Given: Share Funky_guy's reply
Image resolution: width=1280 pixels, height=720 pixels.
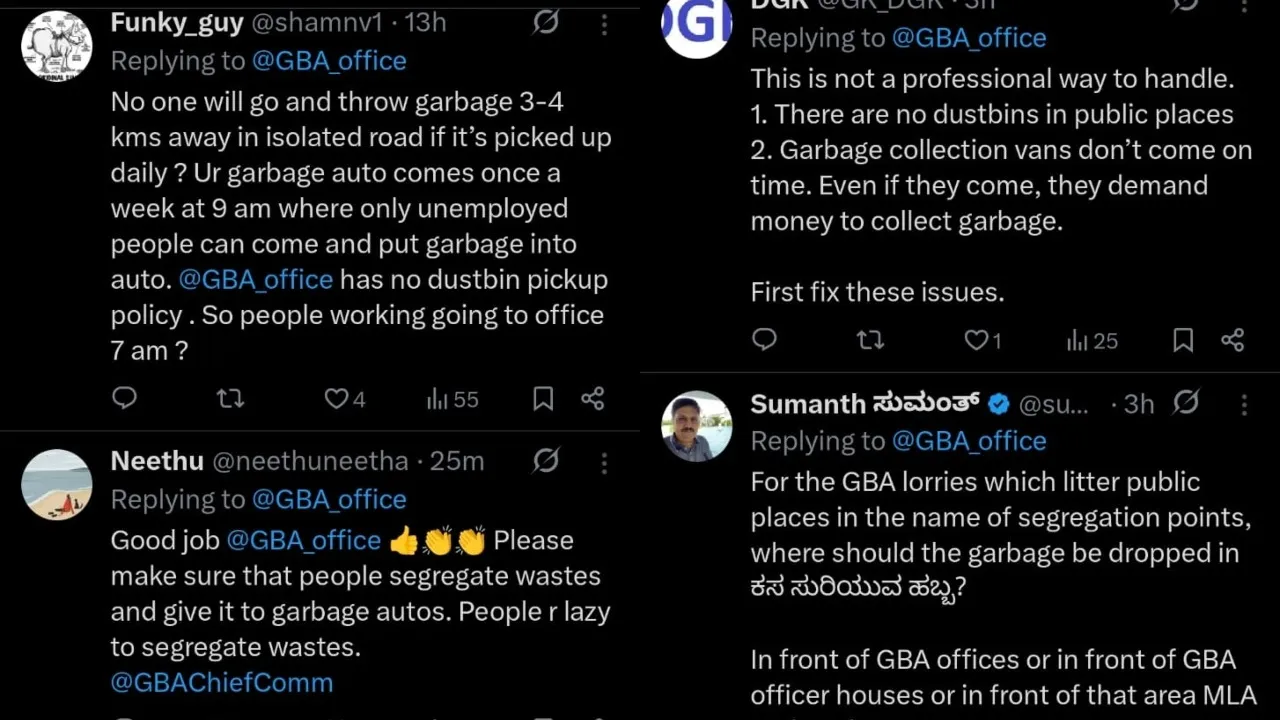Looking at the screenshot, I should click(x=592, y=398).
